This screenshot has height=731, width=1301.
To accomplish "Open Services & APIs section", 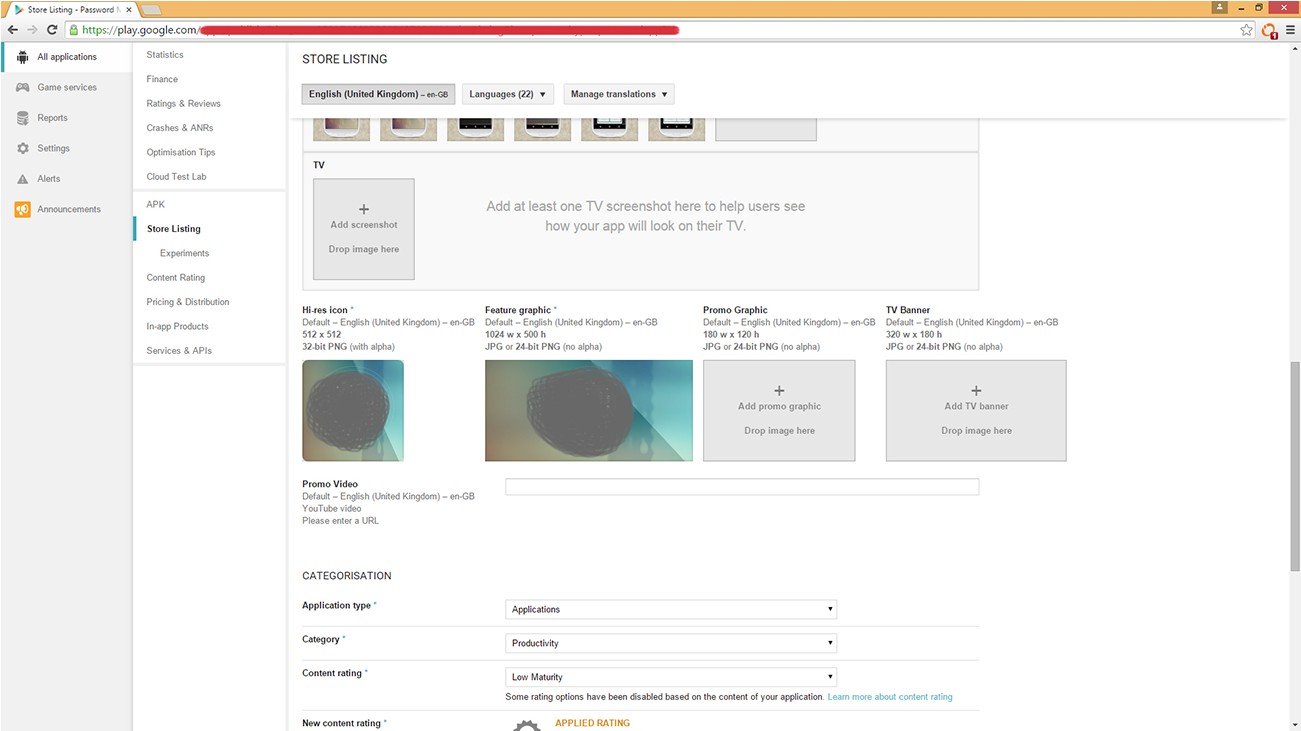I will pyautogui.click(x=179, y=351).
